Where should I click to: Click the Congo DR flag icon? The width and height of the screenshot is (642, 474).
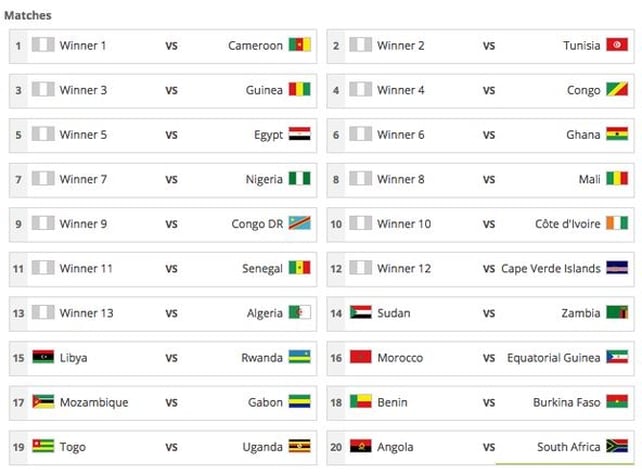(x=300, y=223)
